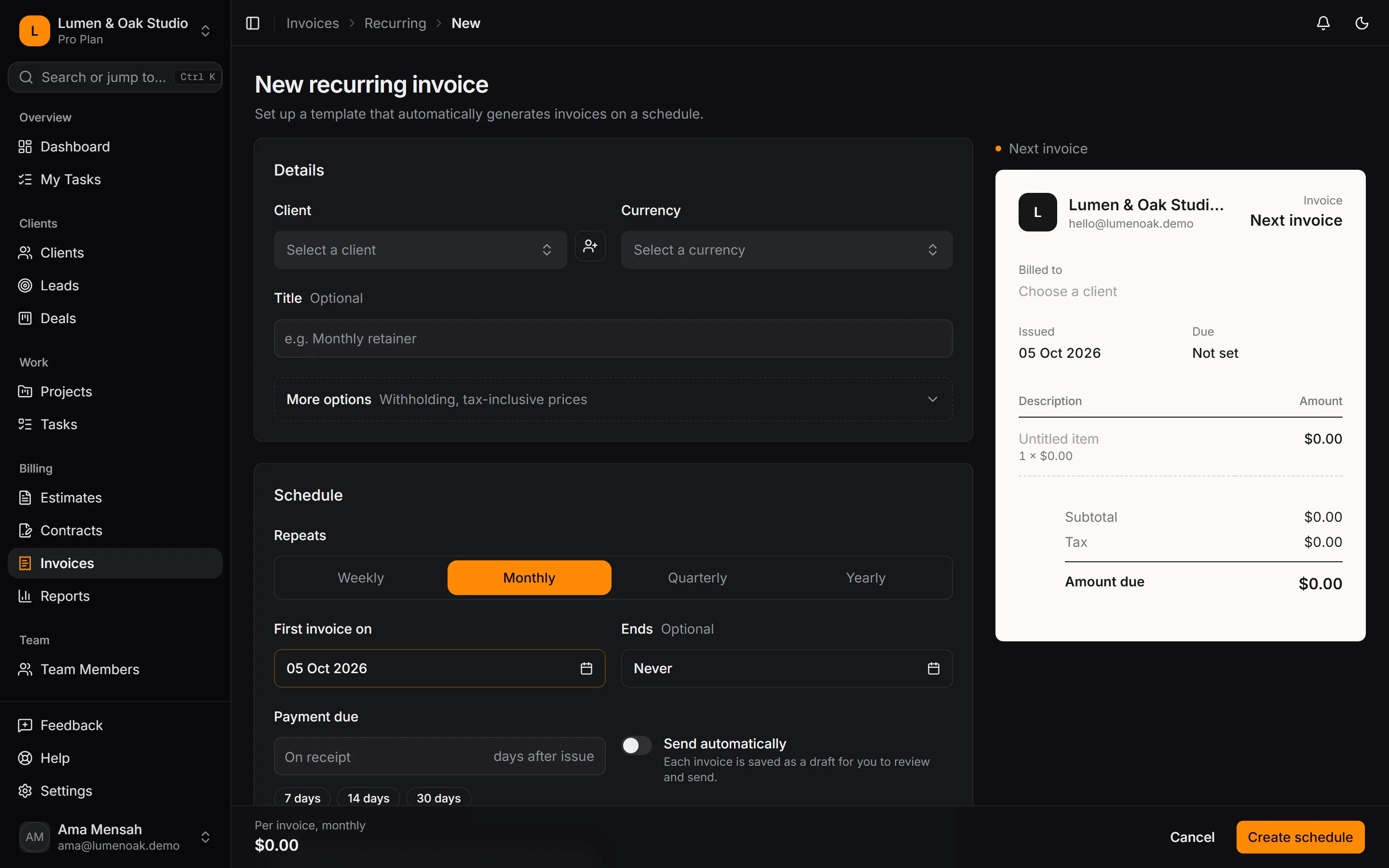The width and height of the screenshot is (1389, 868).
Task: Click the Contracts signed-document icon
Action: (x=25, y=530)
